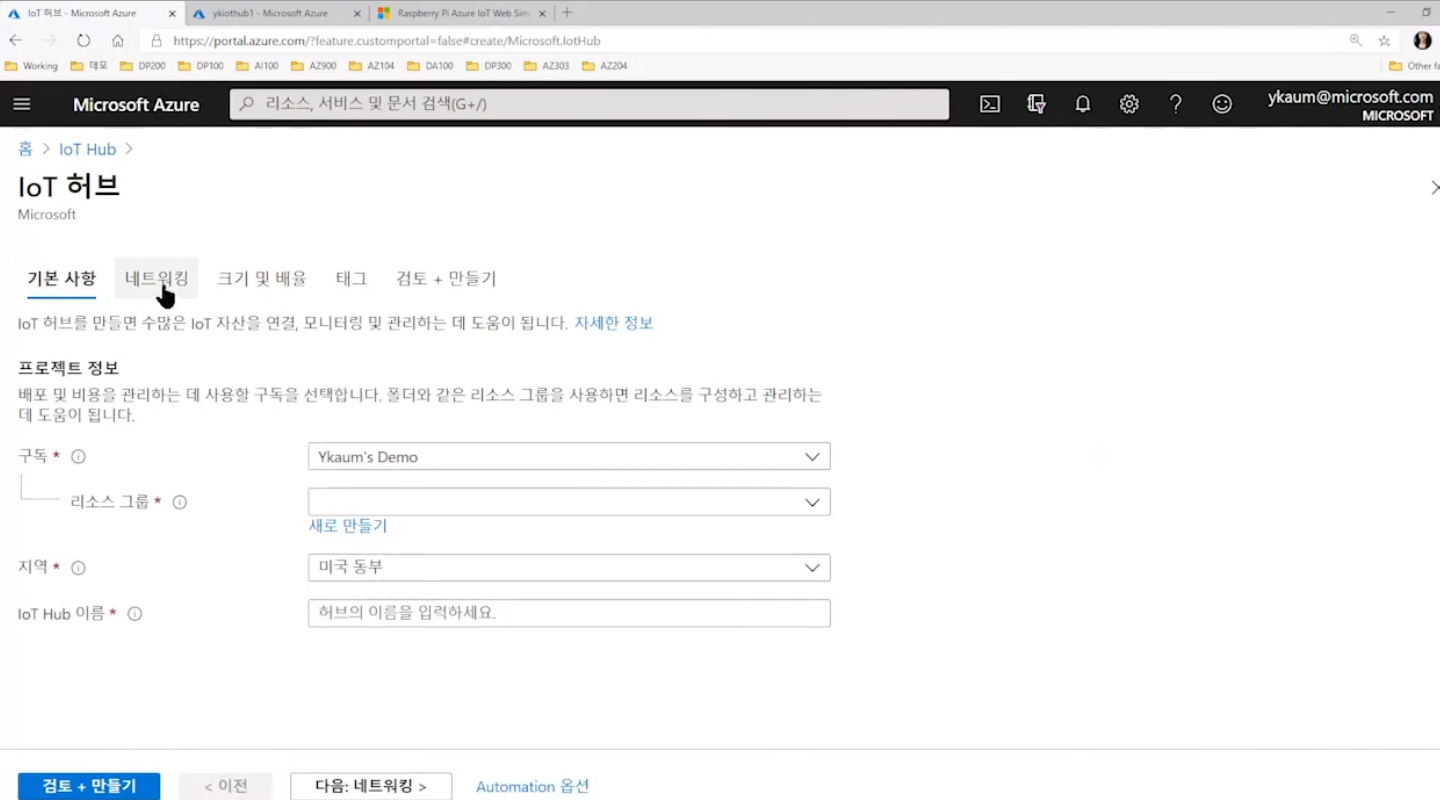Click the info icon next to IoT Hub 이름
Viewport: 1440px width, 800px height.
(135, 613)
